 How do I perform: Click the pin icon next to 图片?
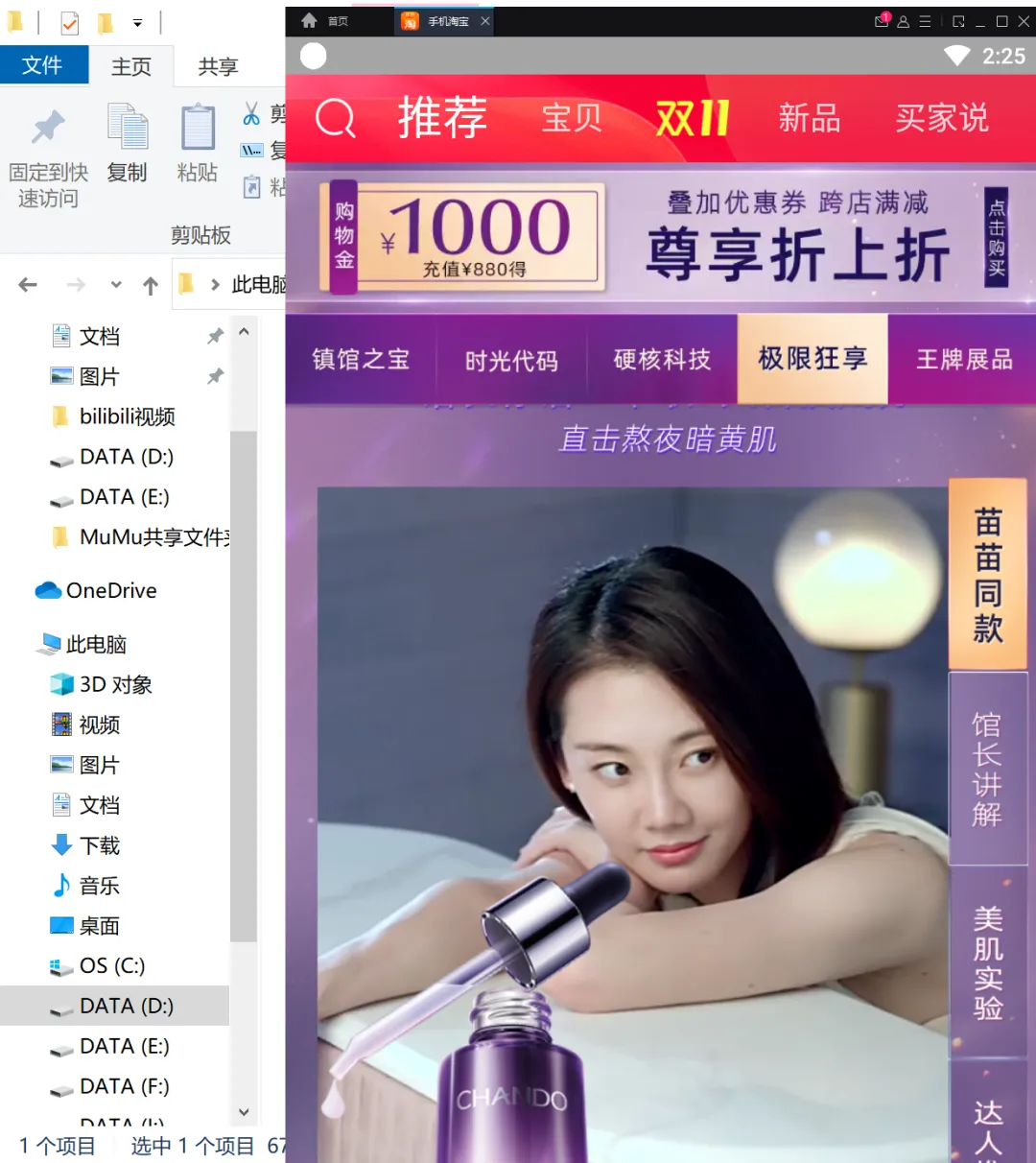point(215,376)
